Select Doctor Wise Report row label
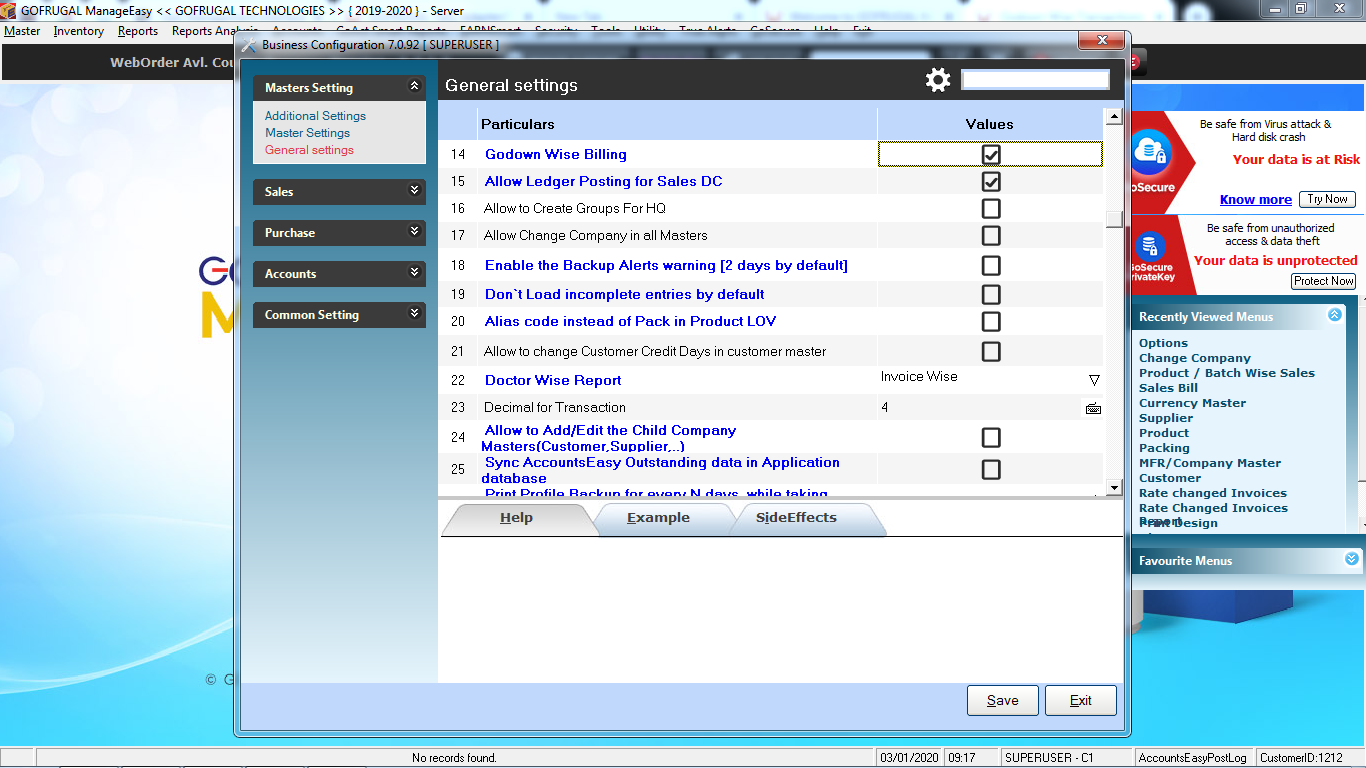The width and height of the screenshot is (1366, 768). pyautogui.click(x=553, y=381)
